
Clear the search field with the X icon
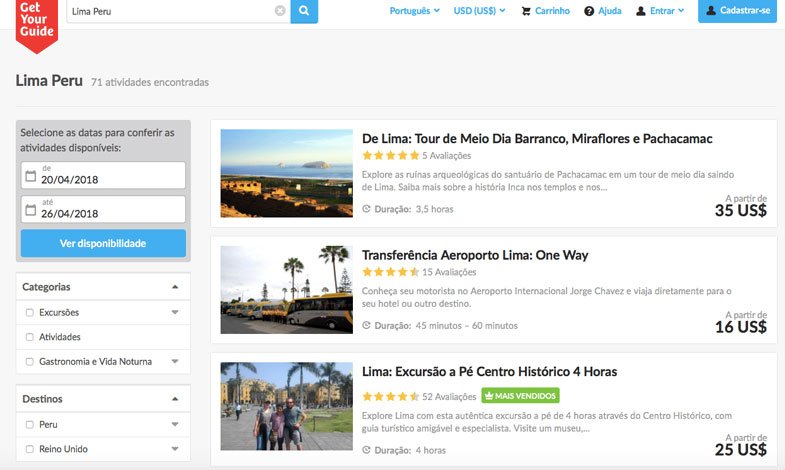280,11
